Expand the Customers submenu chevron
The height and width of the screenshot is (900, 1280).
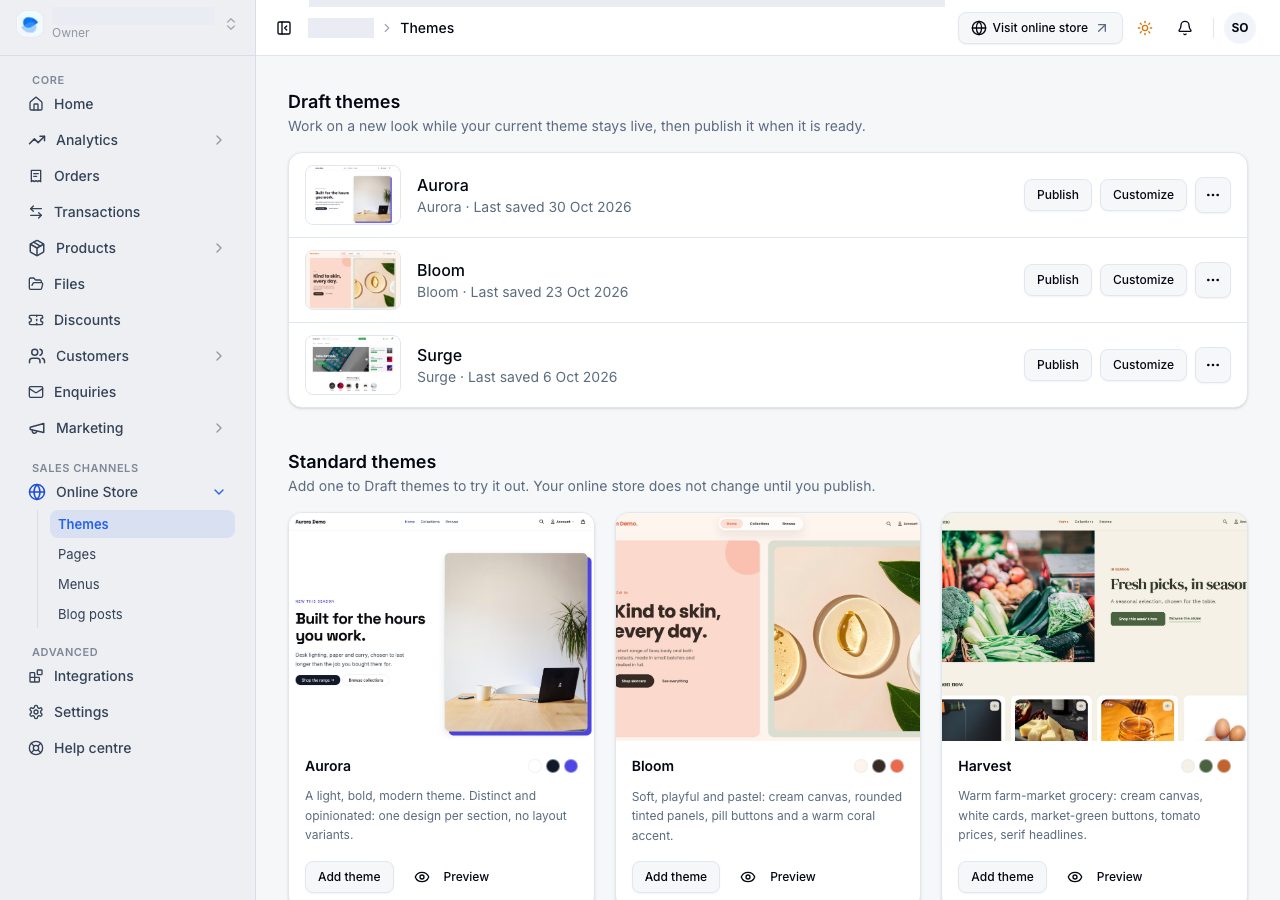coord(219,356)
